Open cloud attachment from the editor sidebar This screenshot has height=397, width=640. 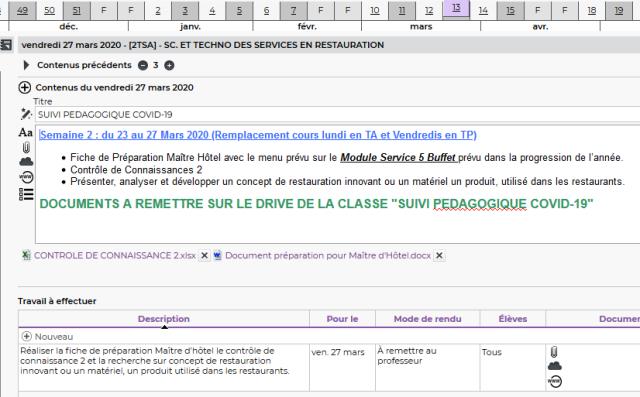tap(26, 162)
